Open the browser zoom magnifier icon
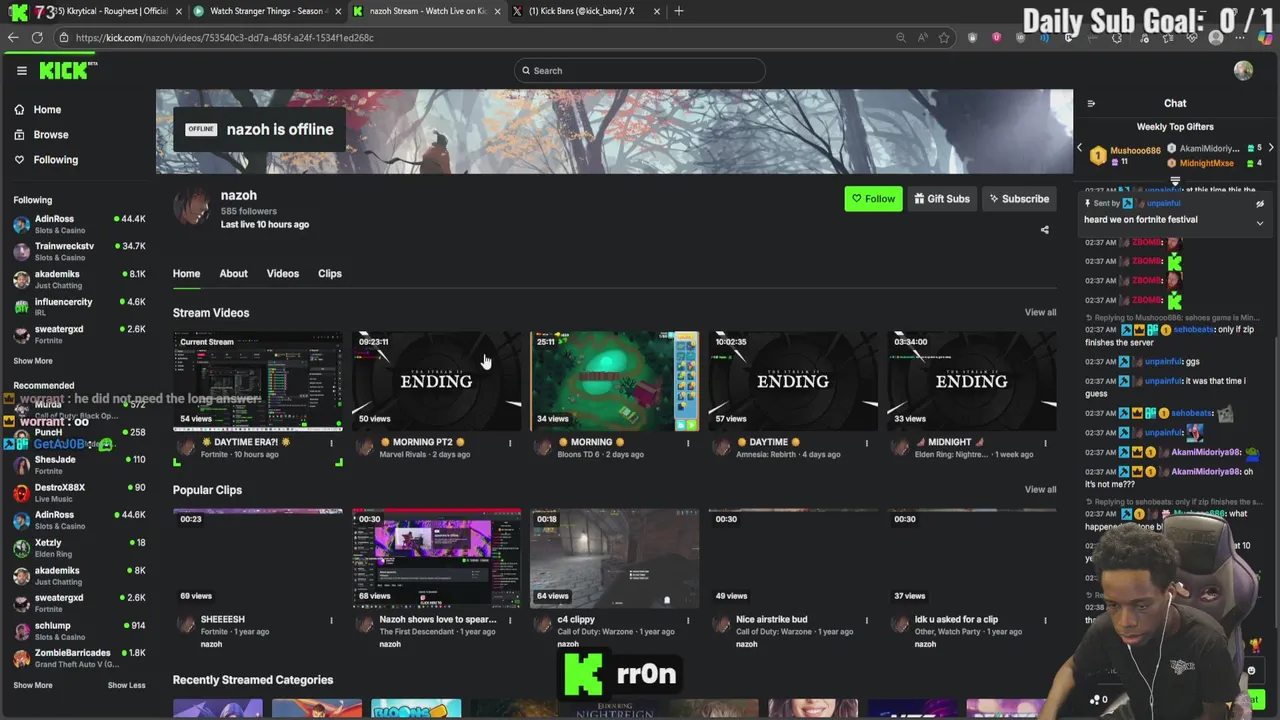1280x720 pixels. tap(901, 38)
